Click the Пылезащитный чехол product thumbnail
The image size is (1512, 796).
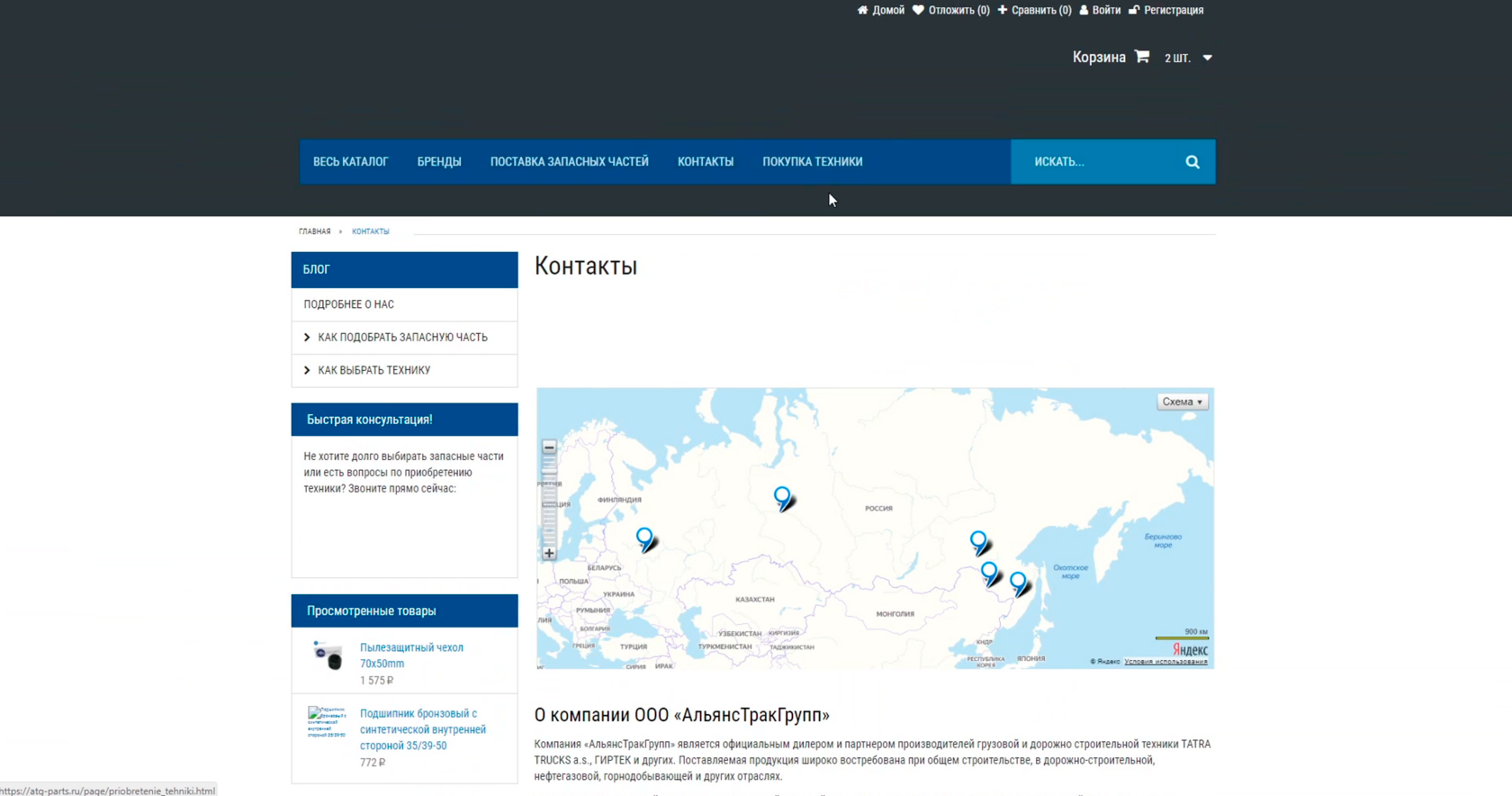[328, 655]
